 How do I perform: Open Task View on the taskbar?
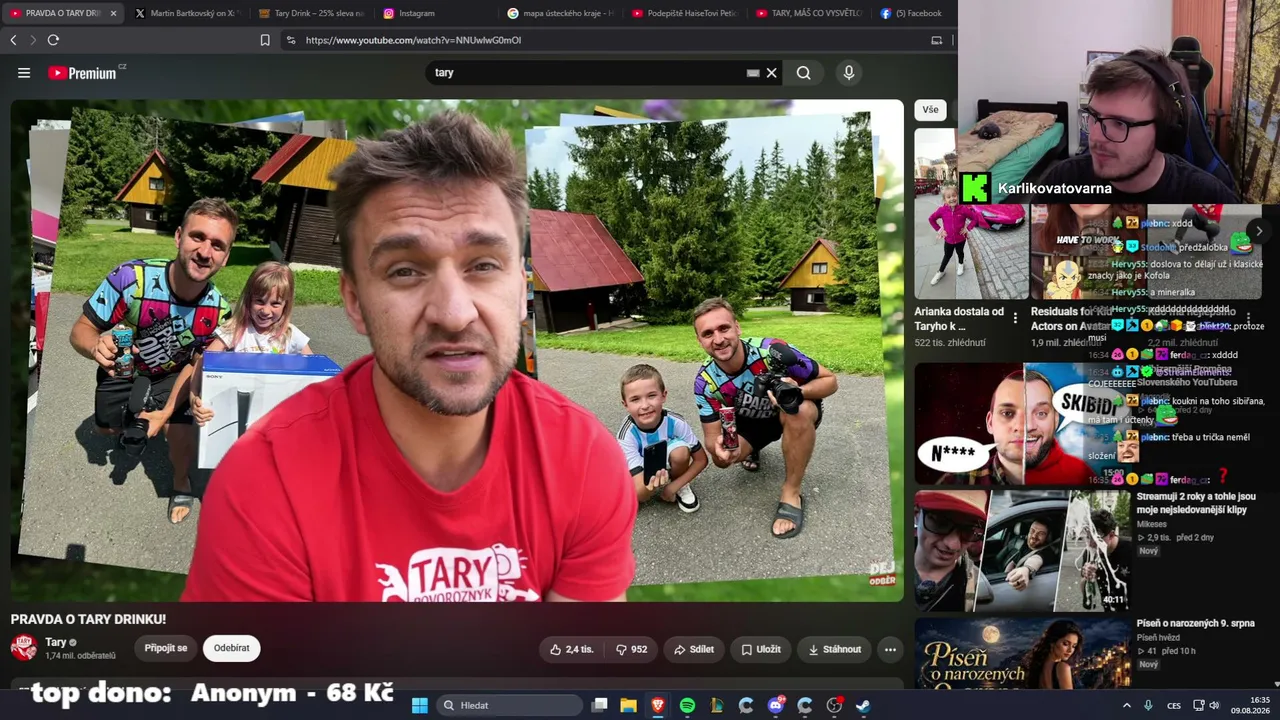point(599,705)
